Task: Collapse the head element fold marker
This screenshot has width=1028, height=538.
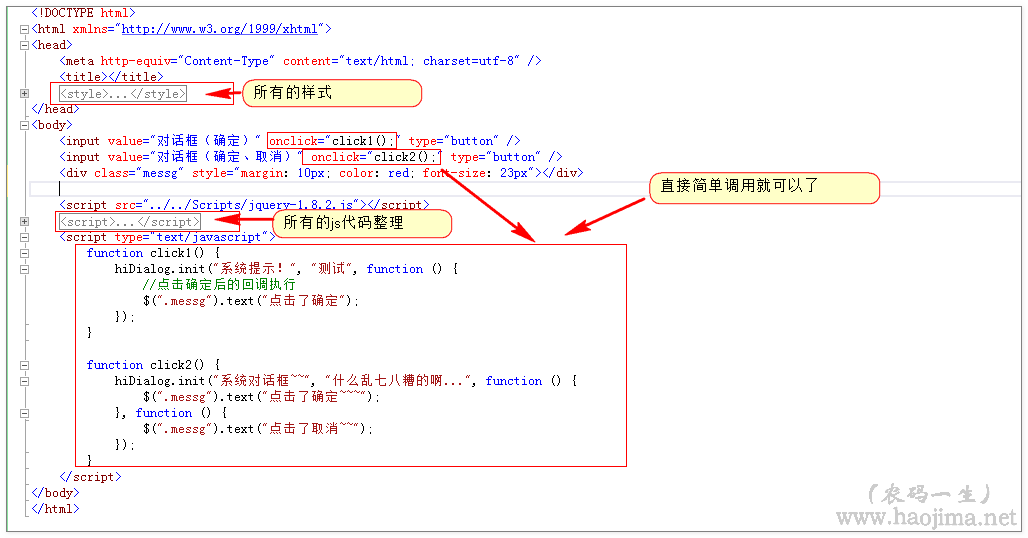Action: point(24,45)
